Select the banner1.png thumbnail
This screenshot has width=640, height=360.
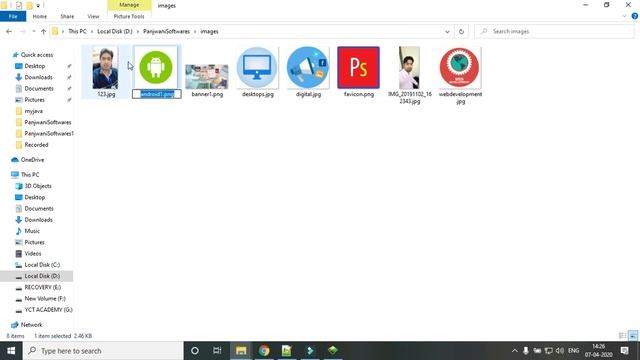click(207, 77)
